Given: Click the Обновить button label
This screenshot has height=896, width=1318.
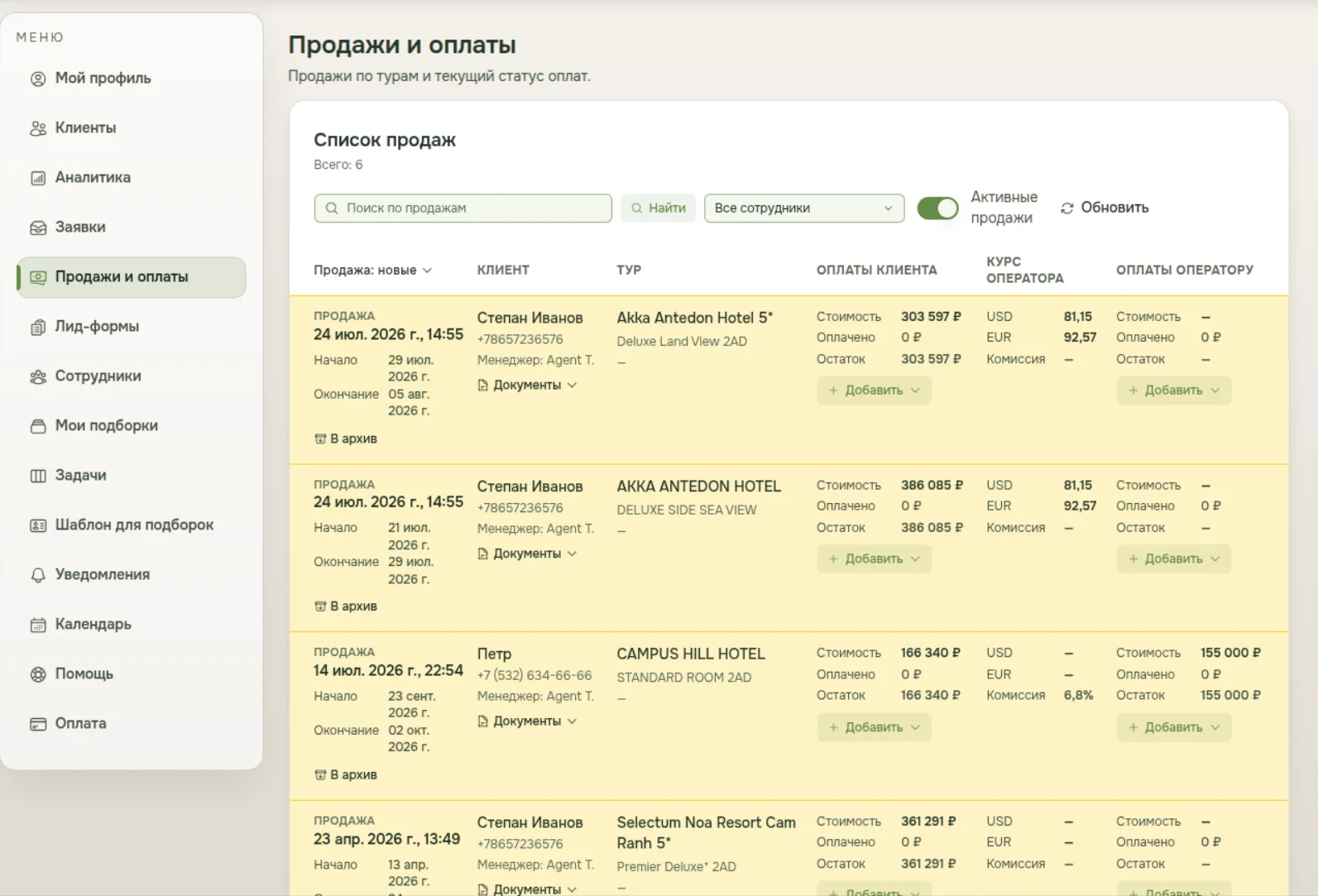Looking at the screenshot, I should click(1114, 208).
